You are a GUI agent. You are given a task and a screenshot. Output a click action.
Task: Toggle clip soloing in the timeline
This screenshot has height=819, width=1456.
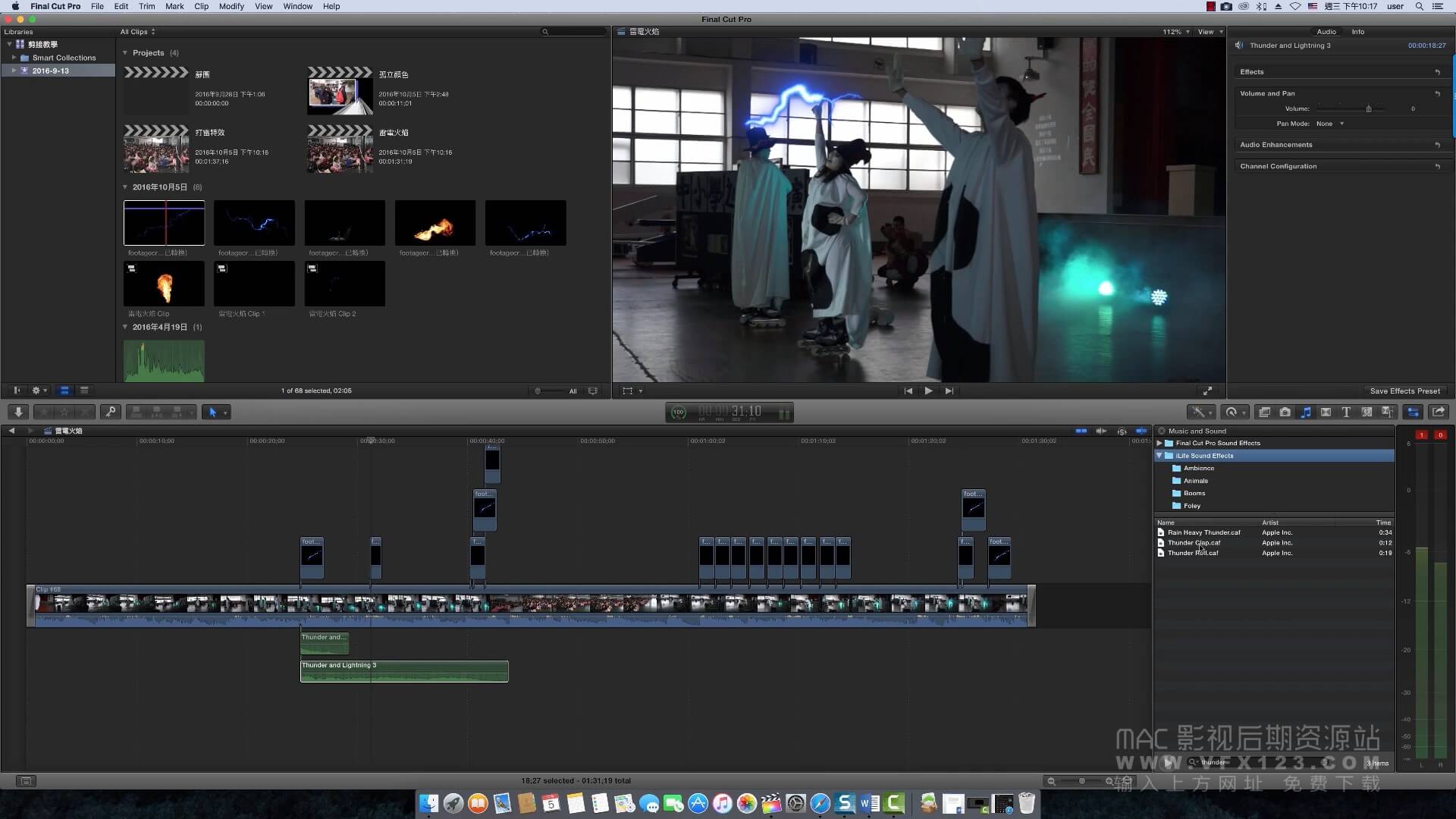point(1122,431)
